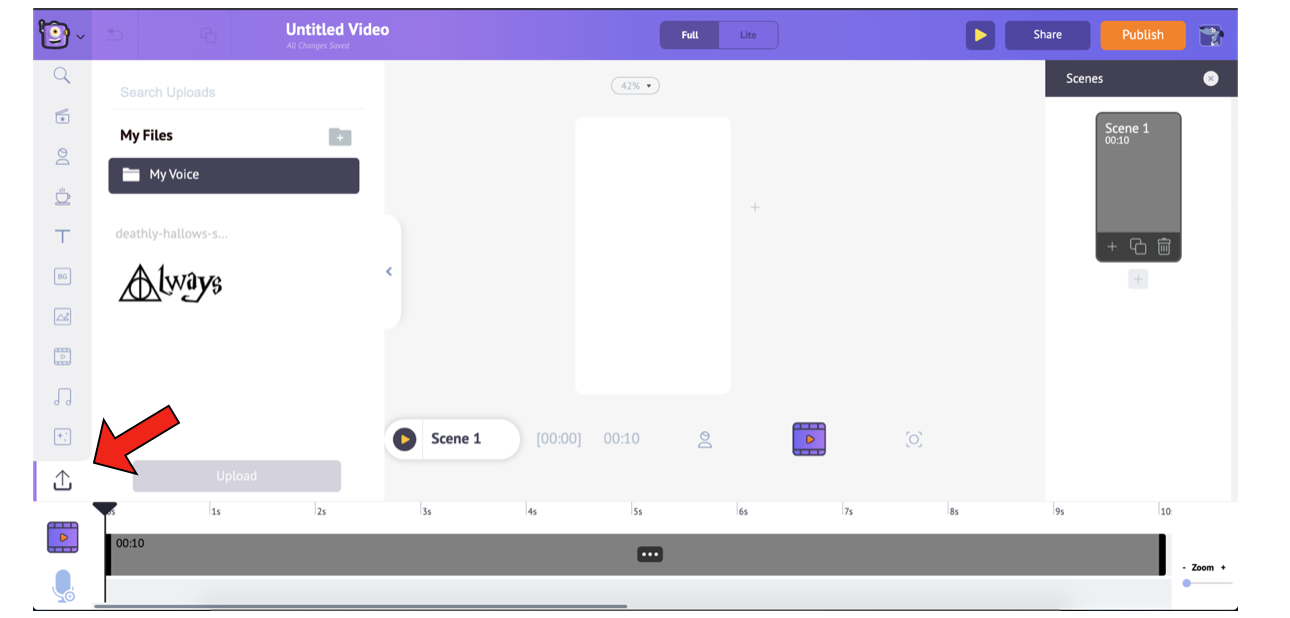Viewport: 1290px width, 618px height.
Task: Collapse the uploads panel with chevron
Action: point(389,272)
